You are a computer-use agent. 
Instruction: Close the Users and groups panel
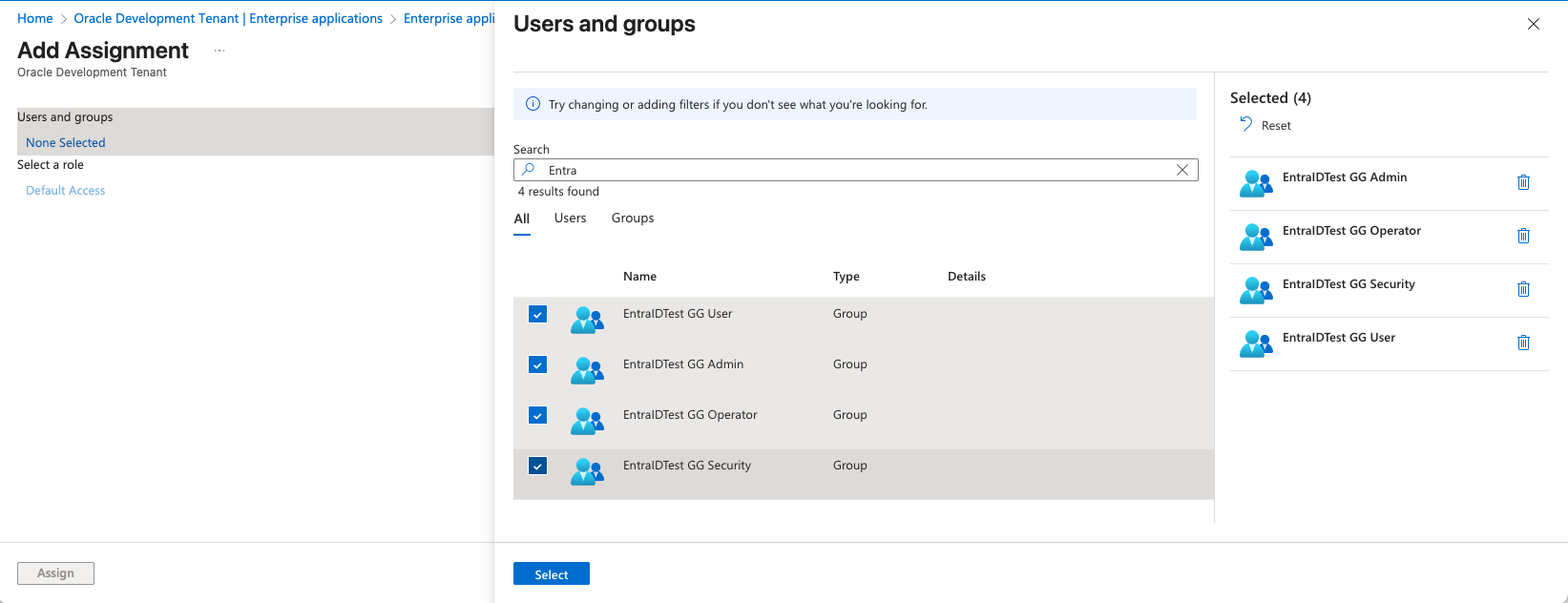(x=1534, y=24)
